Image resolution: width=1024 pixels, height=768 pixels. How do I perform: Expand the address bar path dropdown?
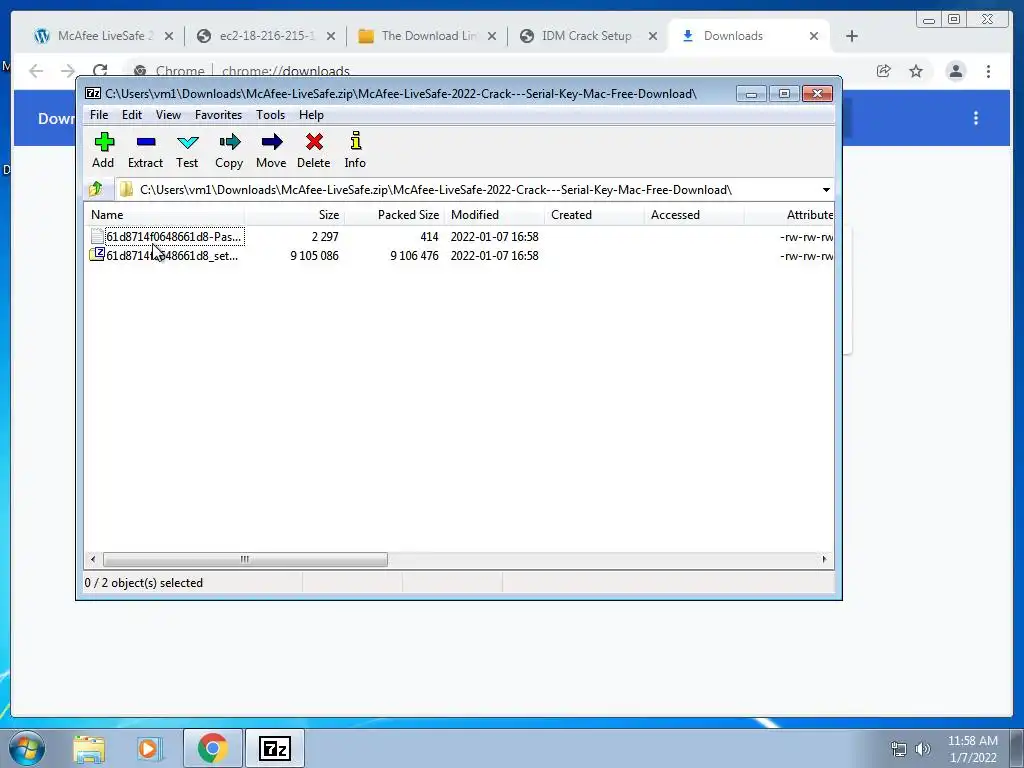coord(826,190)
